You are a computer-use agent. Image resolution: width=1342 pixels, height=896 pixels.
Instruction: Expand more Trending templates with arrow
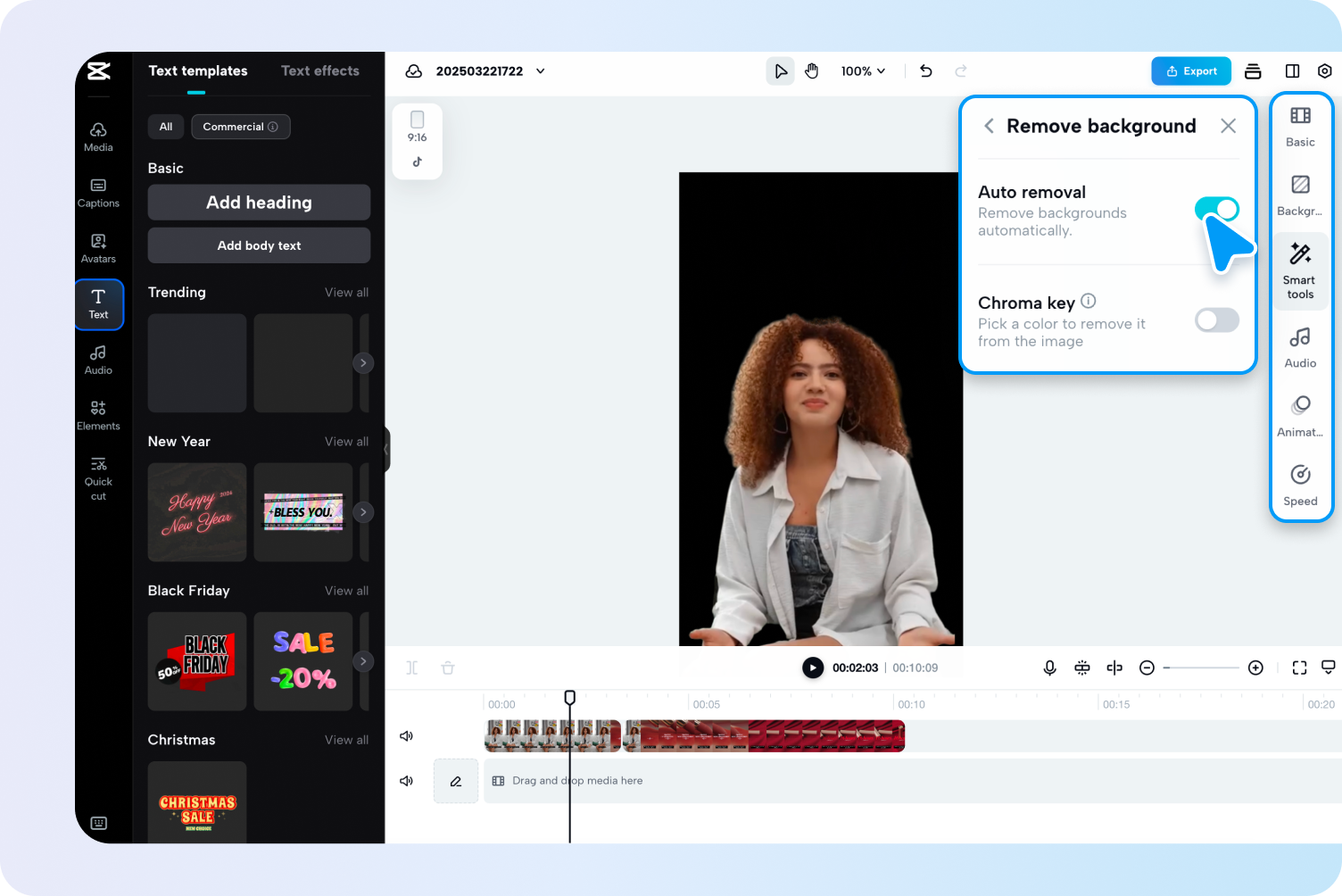click(363, 363)
